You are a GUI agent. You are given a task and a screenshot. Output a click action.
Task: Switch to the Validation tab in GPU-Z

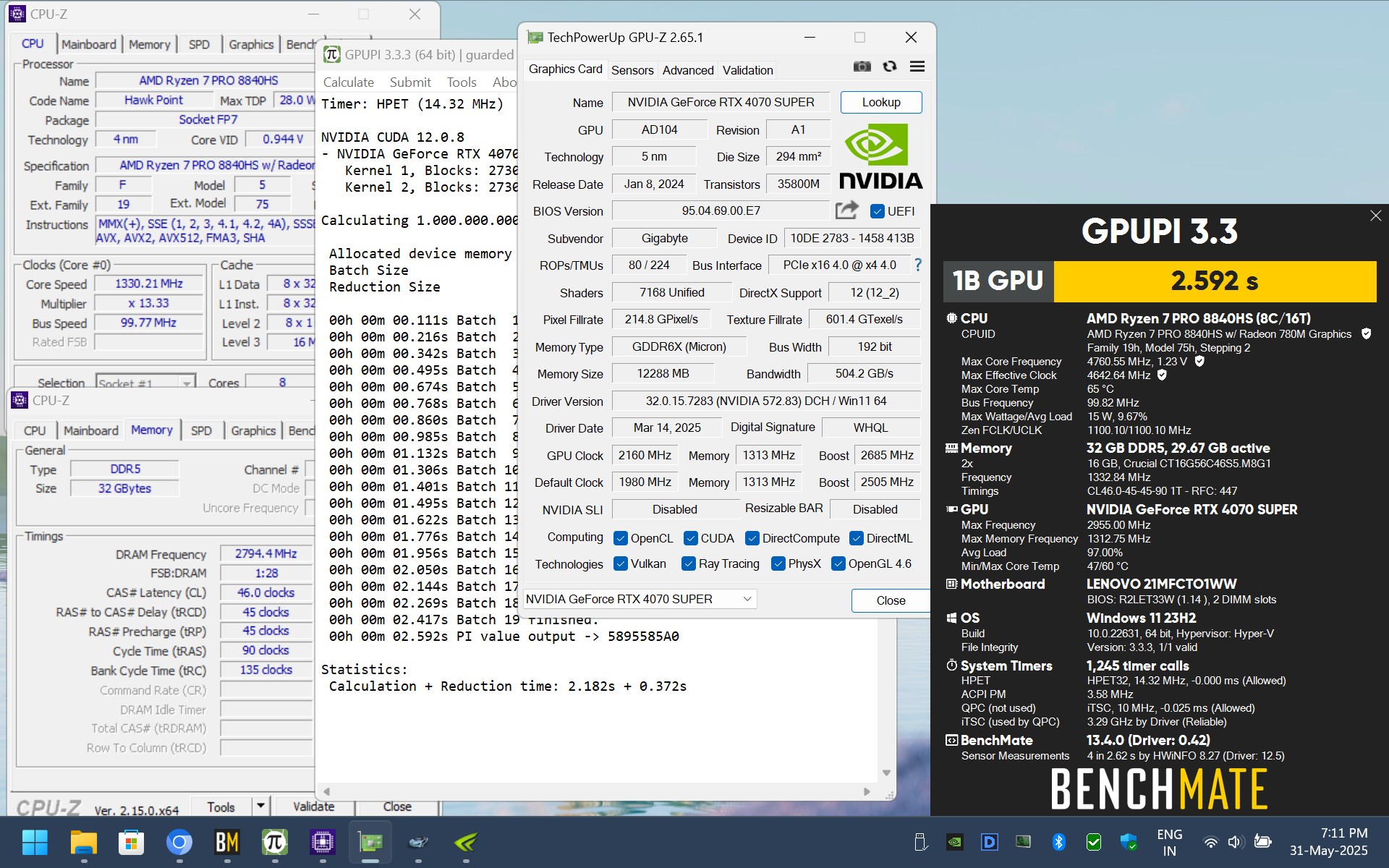(747, 70)
